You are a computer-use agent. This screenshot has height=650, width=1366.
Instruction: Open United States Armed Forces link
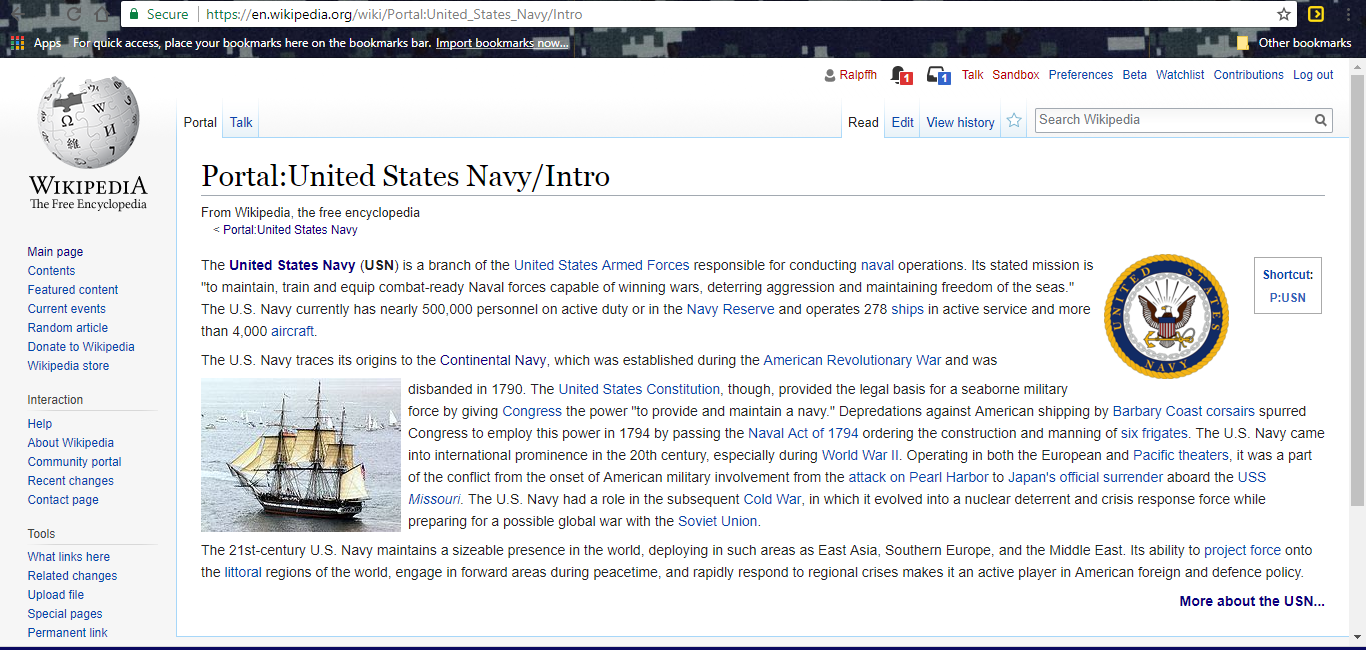602,265
